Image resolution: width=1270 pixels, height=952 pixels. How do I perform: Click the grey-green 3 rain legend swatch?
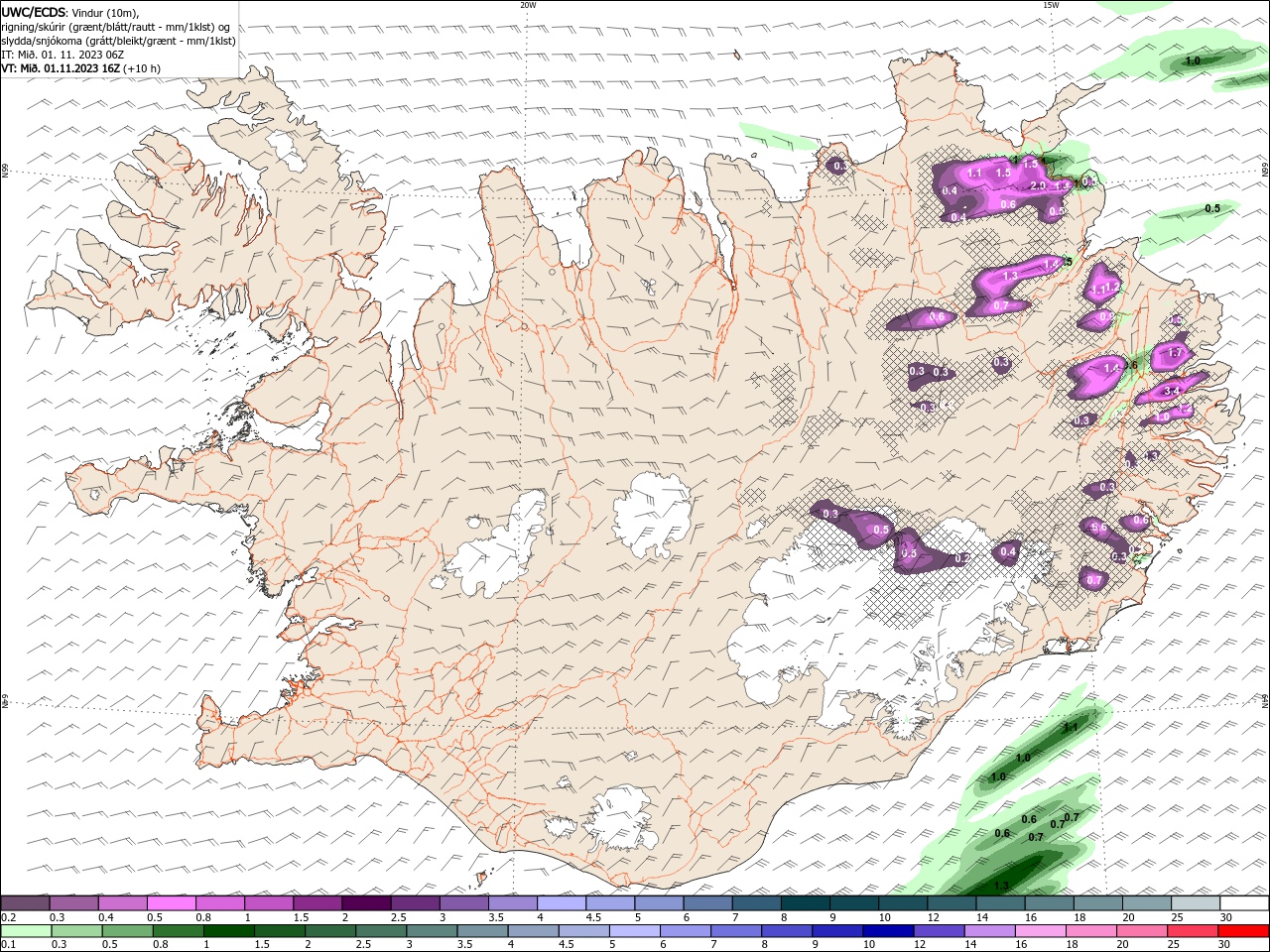(x=433, y=931)
